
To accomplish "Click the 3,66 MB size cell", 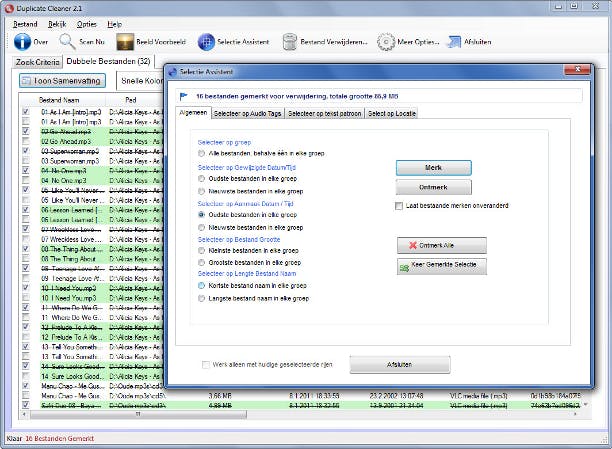I will click(220, 396).
